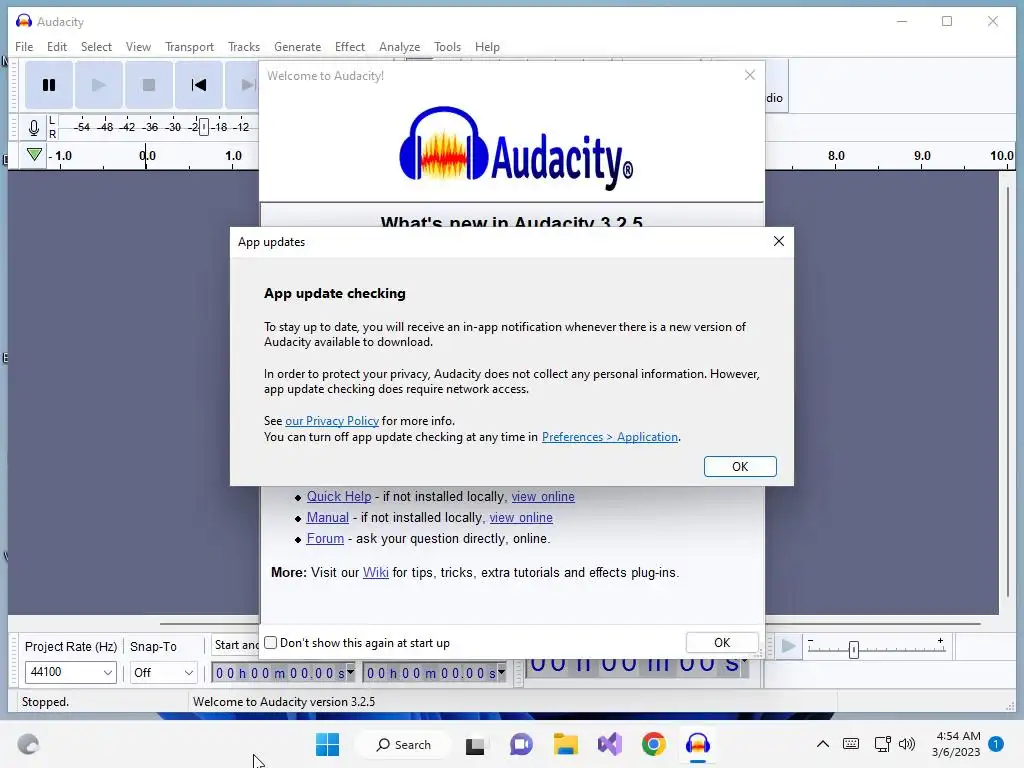Image resolution: width=1024 pixels, height=768 pixels.
Task: Open the Select menu
Action: (97, 47)
